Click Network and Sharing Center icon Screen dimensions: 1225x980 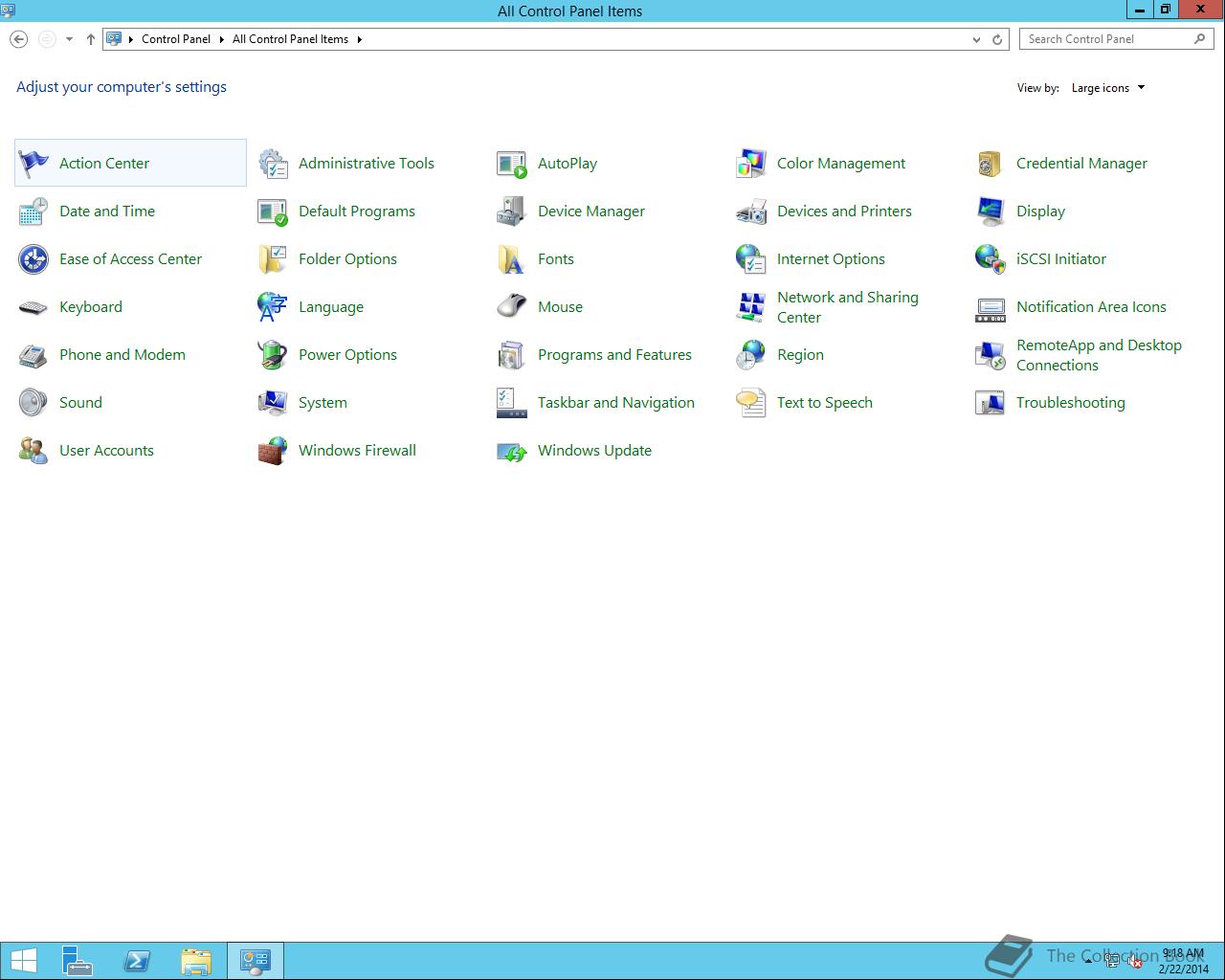751,307
